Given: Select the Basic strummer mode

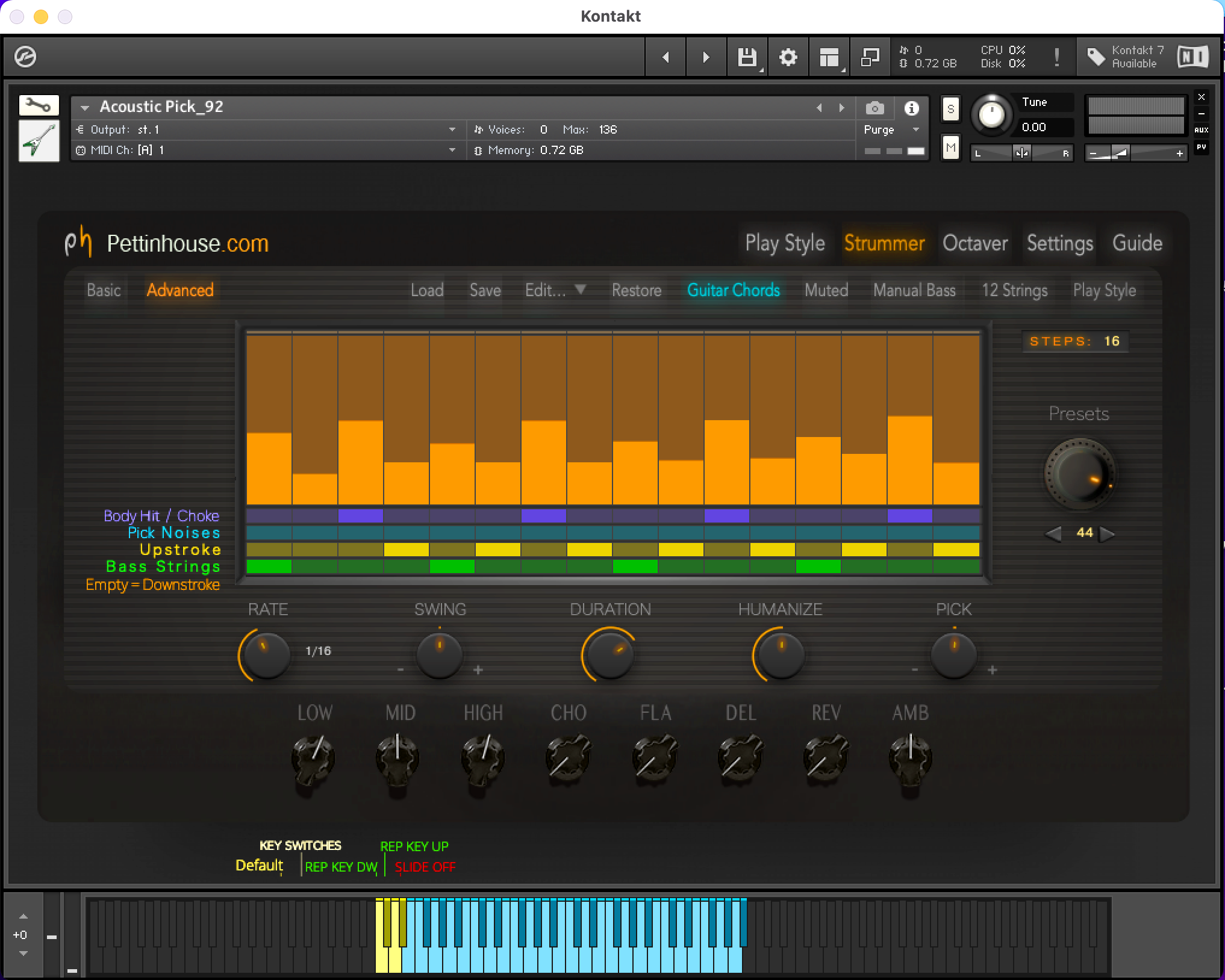Looking at the screenshot, I should point(104,290).
